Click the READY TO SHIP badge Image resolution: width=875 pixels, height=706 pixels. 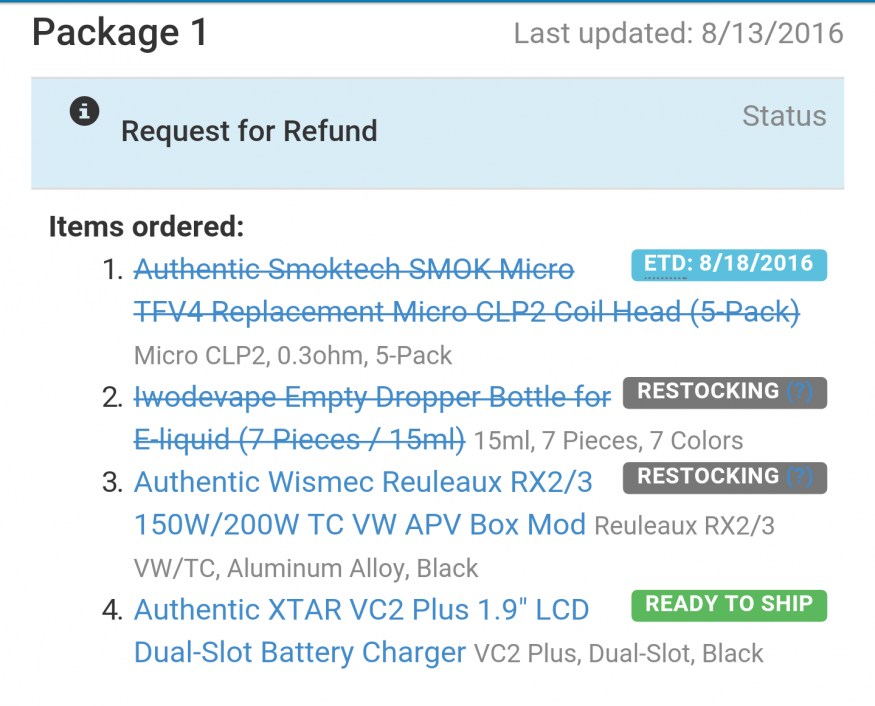point(729,605)
